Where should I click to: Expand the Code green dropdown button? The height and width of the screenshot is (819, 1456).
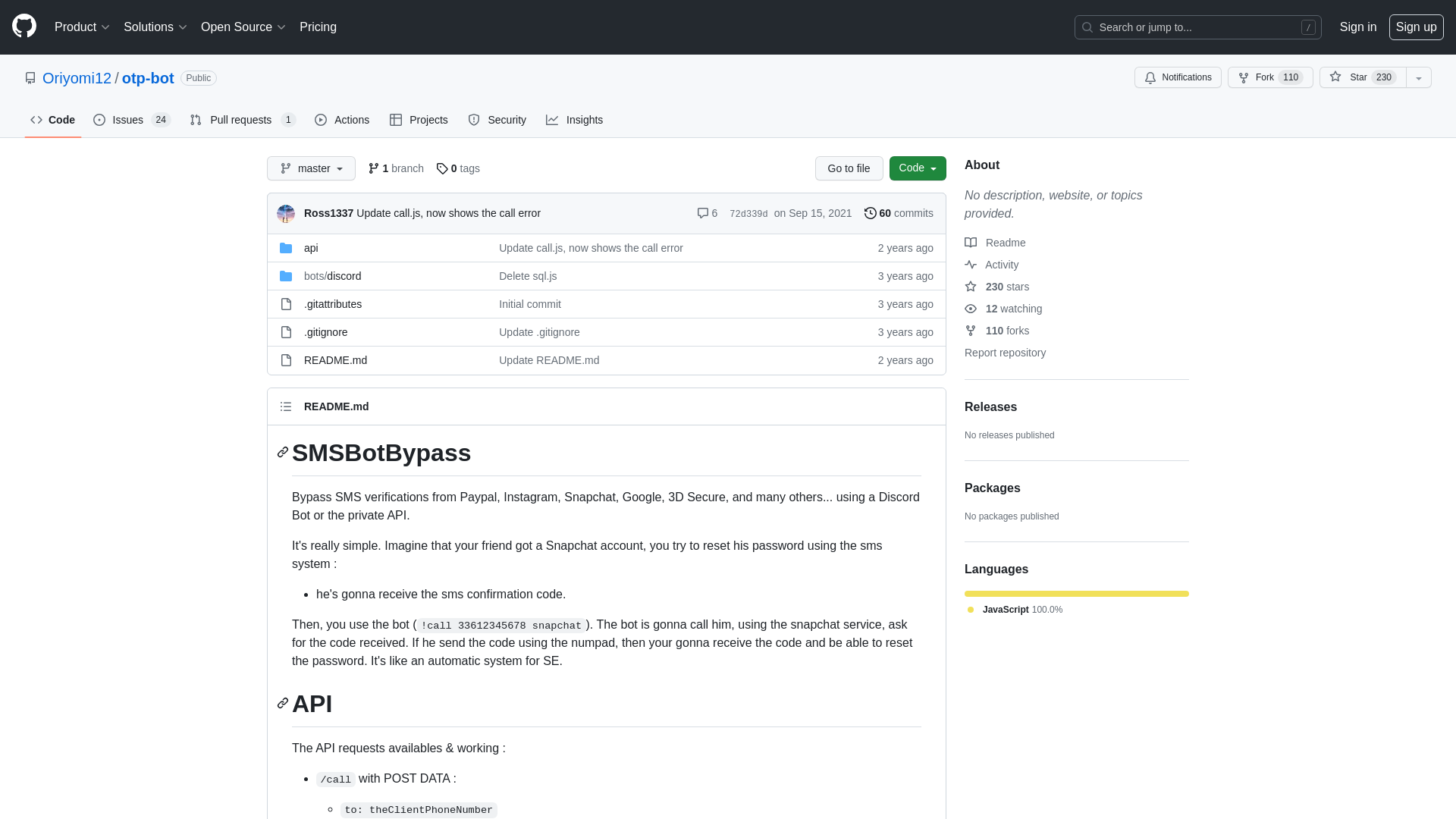click(x=917, y=168)
